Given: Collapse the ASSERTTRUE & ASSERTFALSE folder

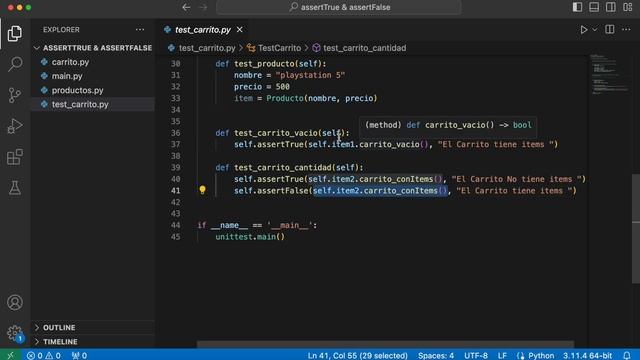Looking at the screenshot, I should coord(93,48).
